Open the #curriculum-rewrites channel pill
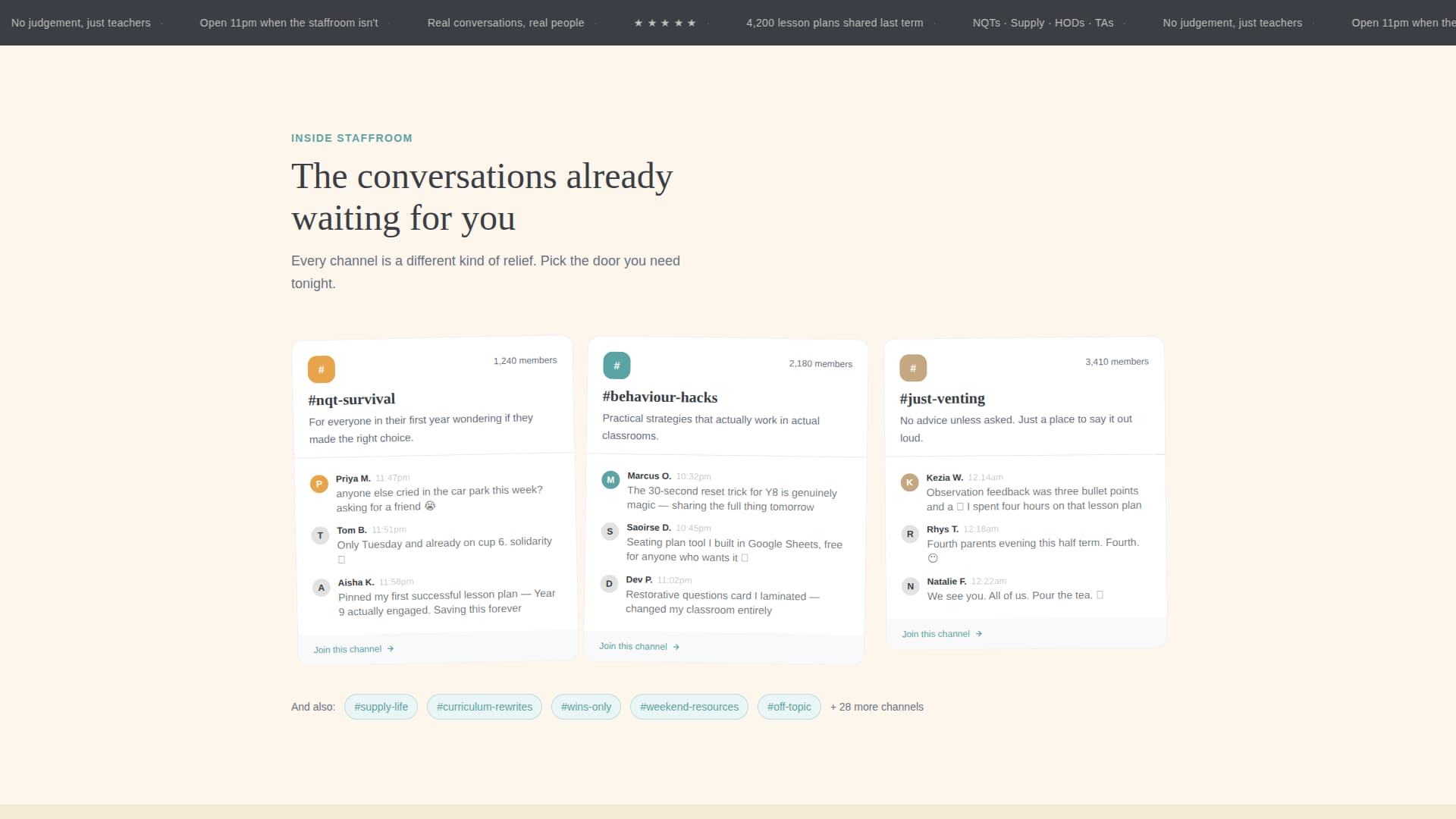The height and width of the screenshot is (819, 1456). tap(484, 706)
